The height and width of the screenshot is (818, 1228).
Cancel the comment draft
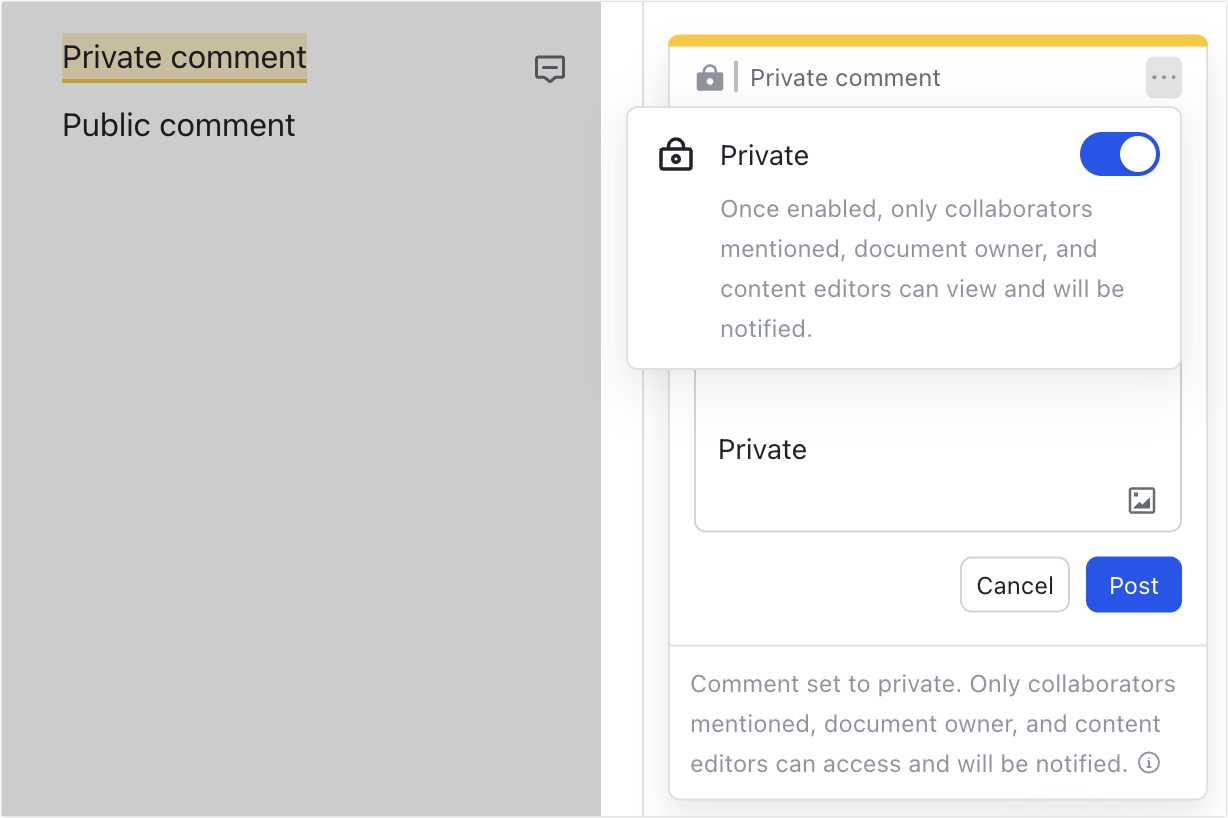tap(1014, 584)
